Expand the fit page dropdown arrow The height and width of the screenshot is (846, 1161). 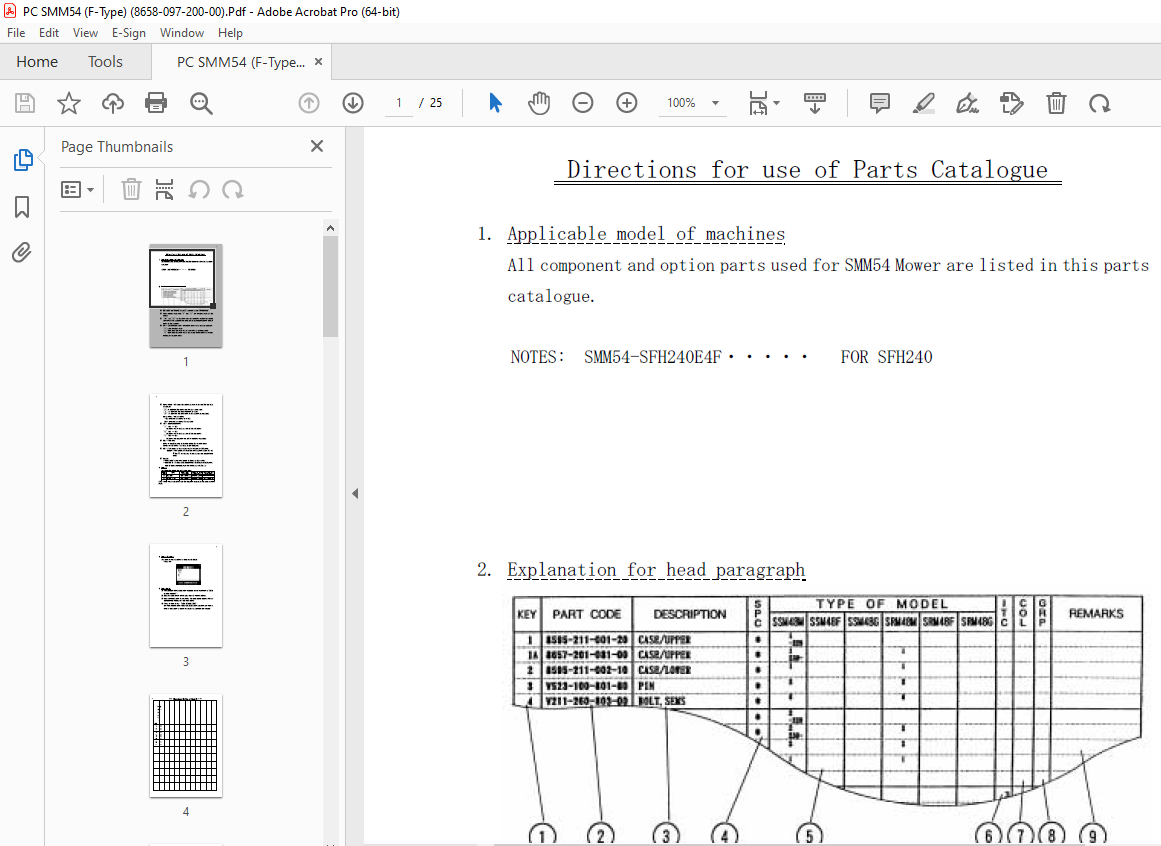click(777, 103)
